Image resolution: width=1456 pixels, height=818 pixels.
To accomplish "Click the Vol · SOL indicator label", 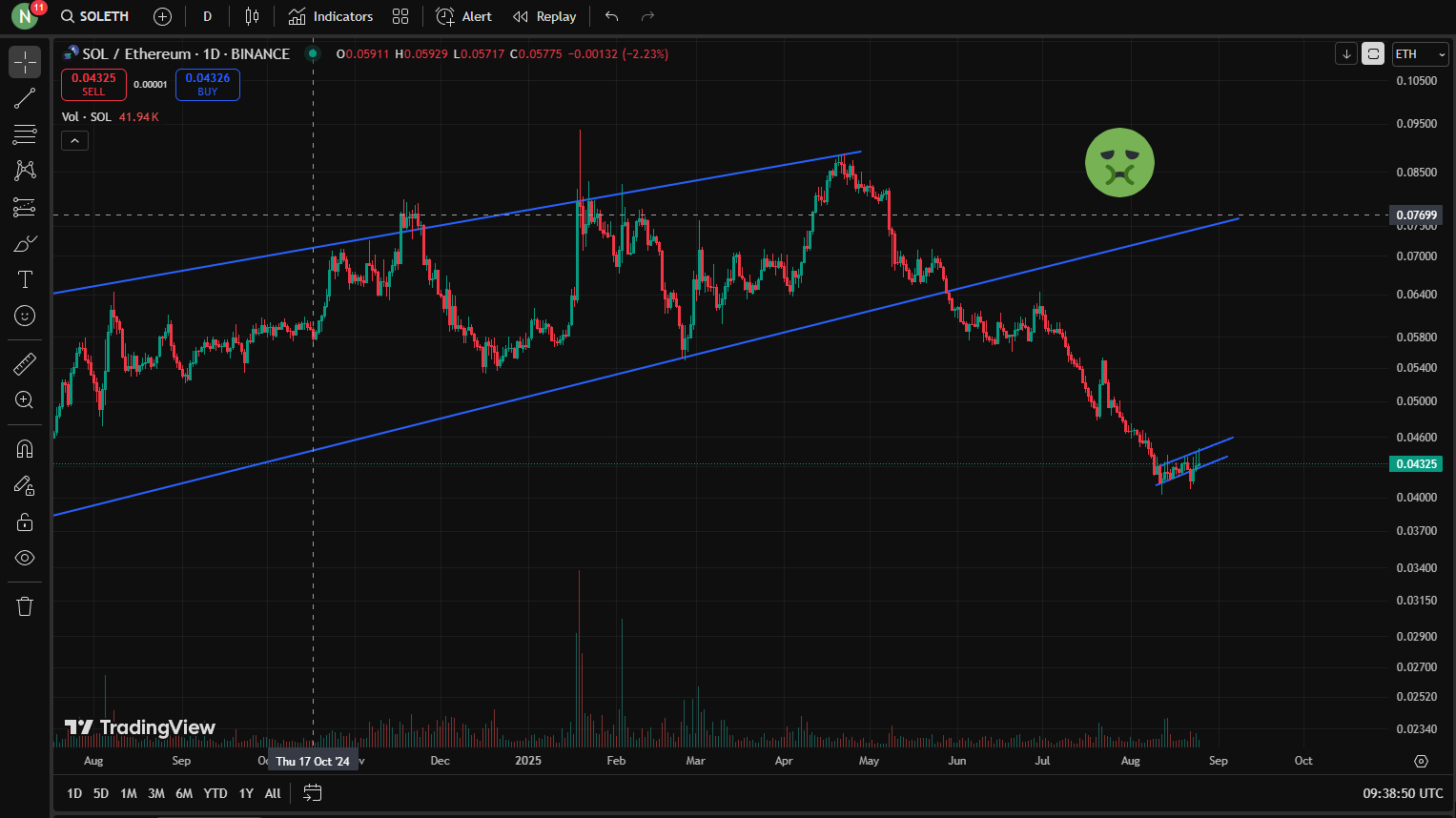I will coord(87,117).
